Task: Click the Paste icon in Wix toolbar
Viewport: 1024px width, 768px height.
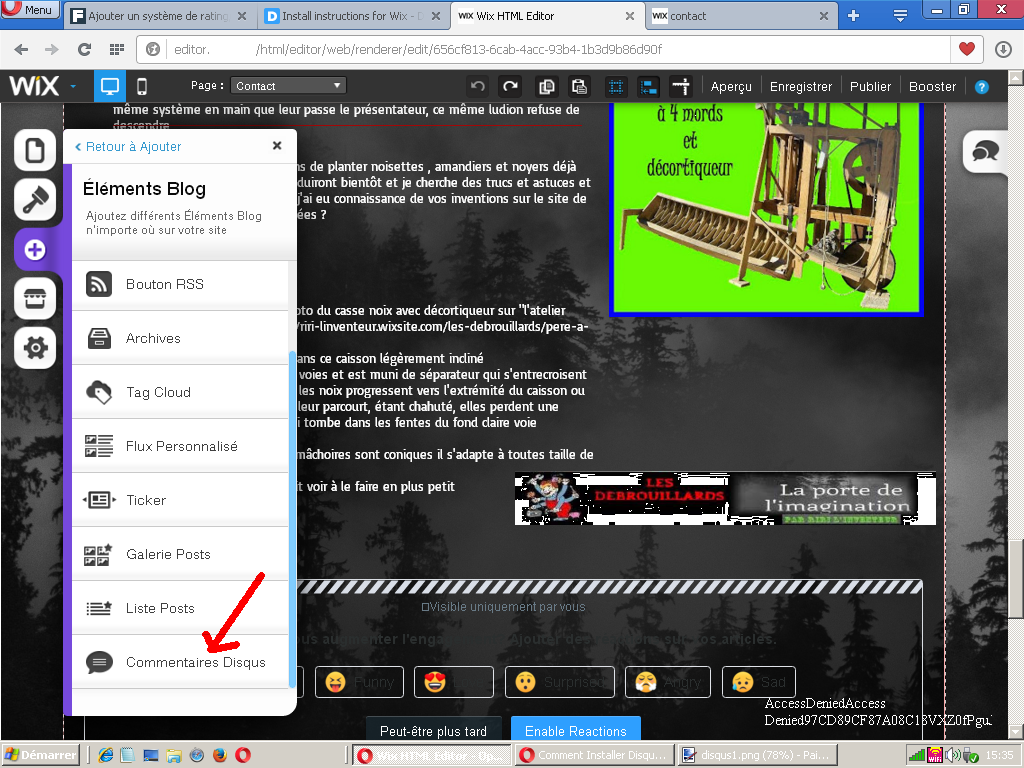Action: click(x=579, y=86)
